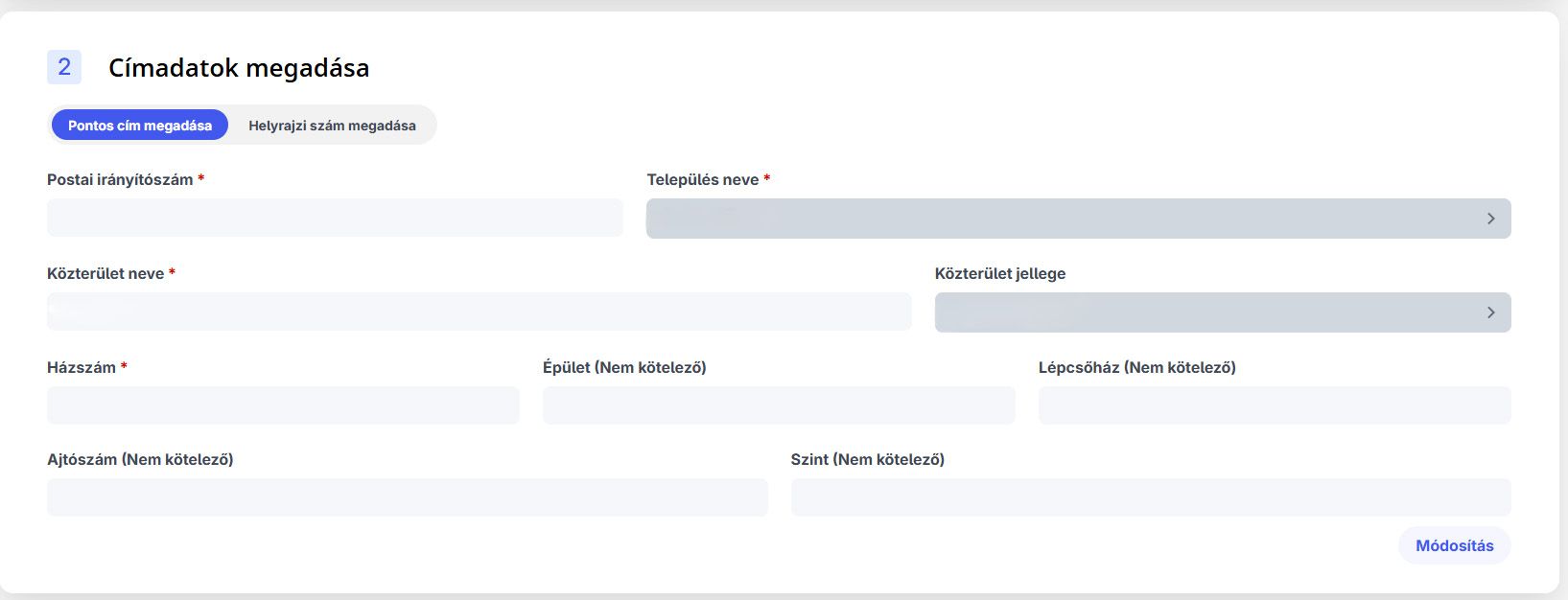Click into the Postai irányítószám field
Image resolution: width=1568 pixels, height=600 pixels.
pyautogui.click(x=335, y=218)
